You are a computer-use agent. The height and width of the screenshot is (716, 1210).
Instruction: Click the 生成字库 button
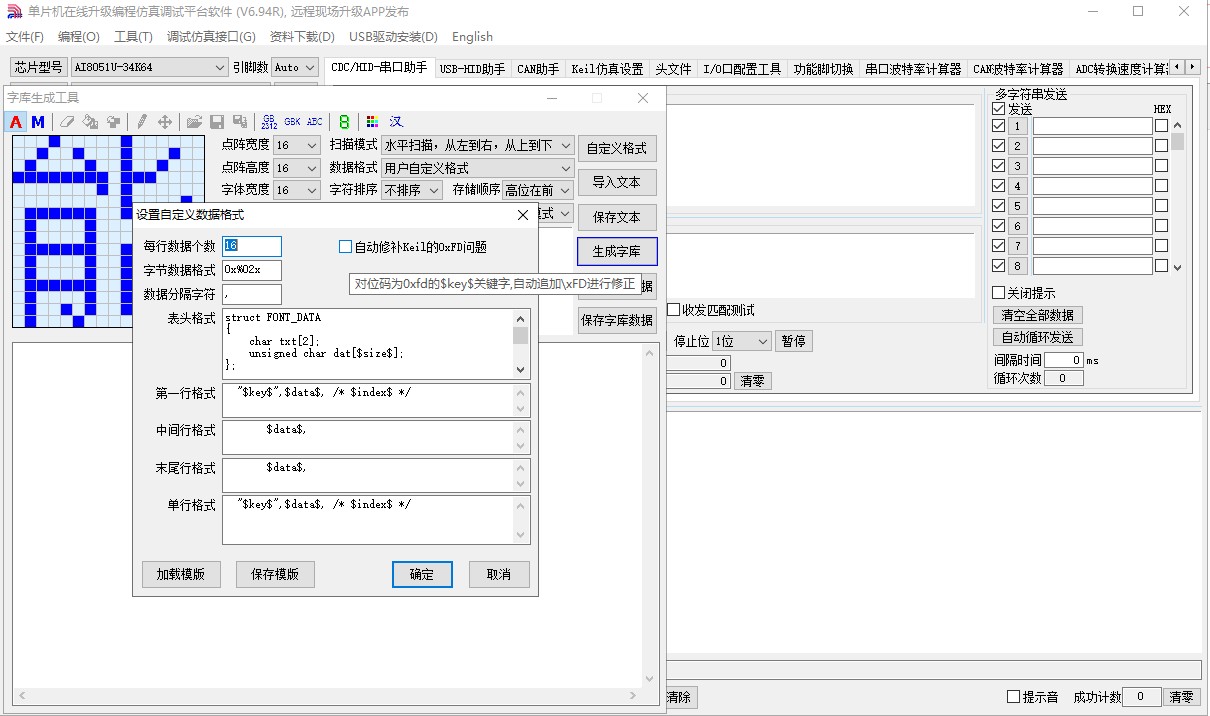[x=617, y=250]
